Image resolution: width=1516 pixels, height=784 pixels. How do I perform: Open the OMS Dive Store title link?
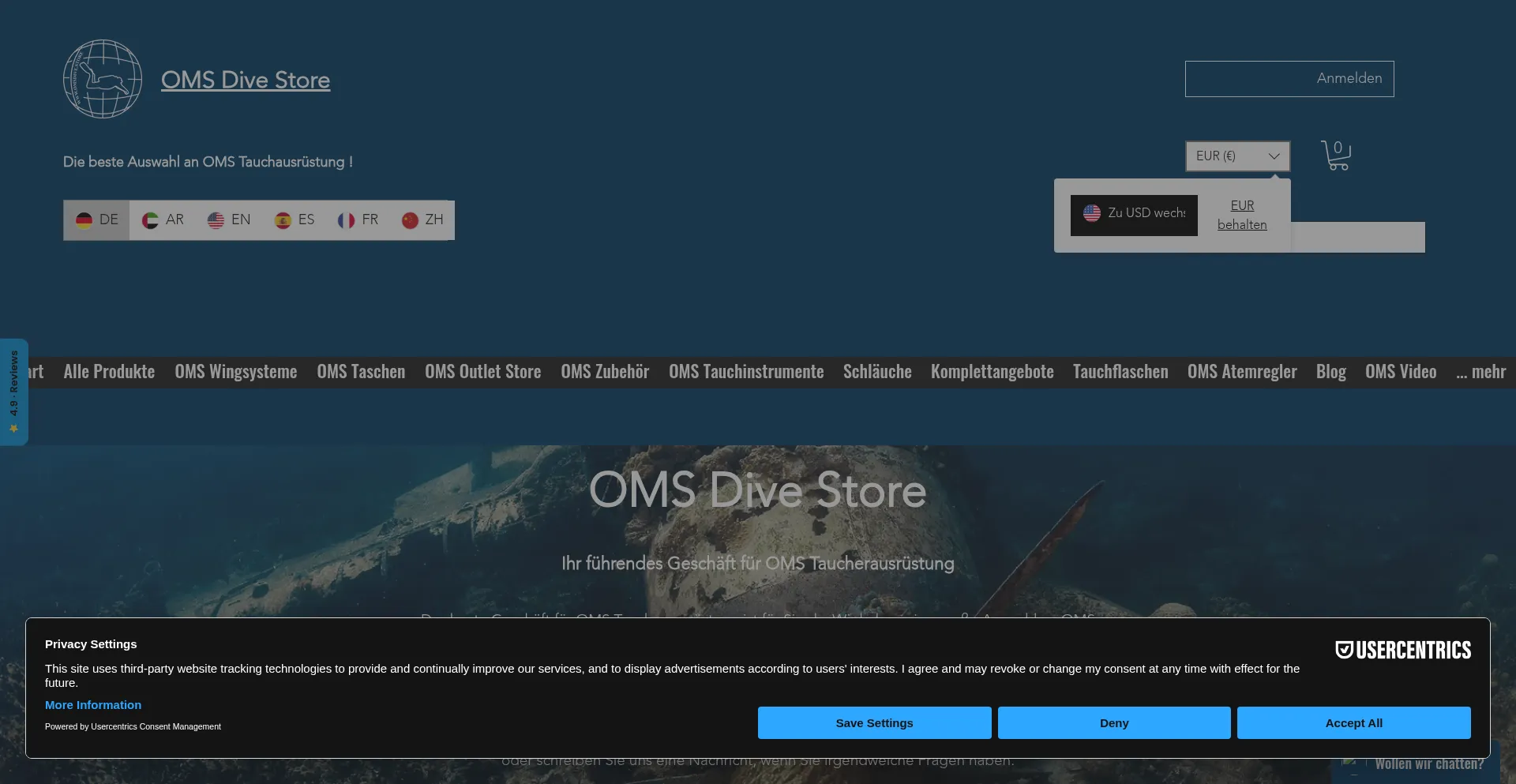[246, 80]
